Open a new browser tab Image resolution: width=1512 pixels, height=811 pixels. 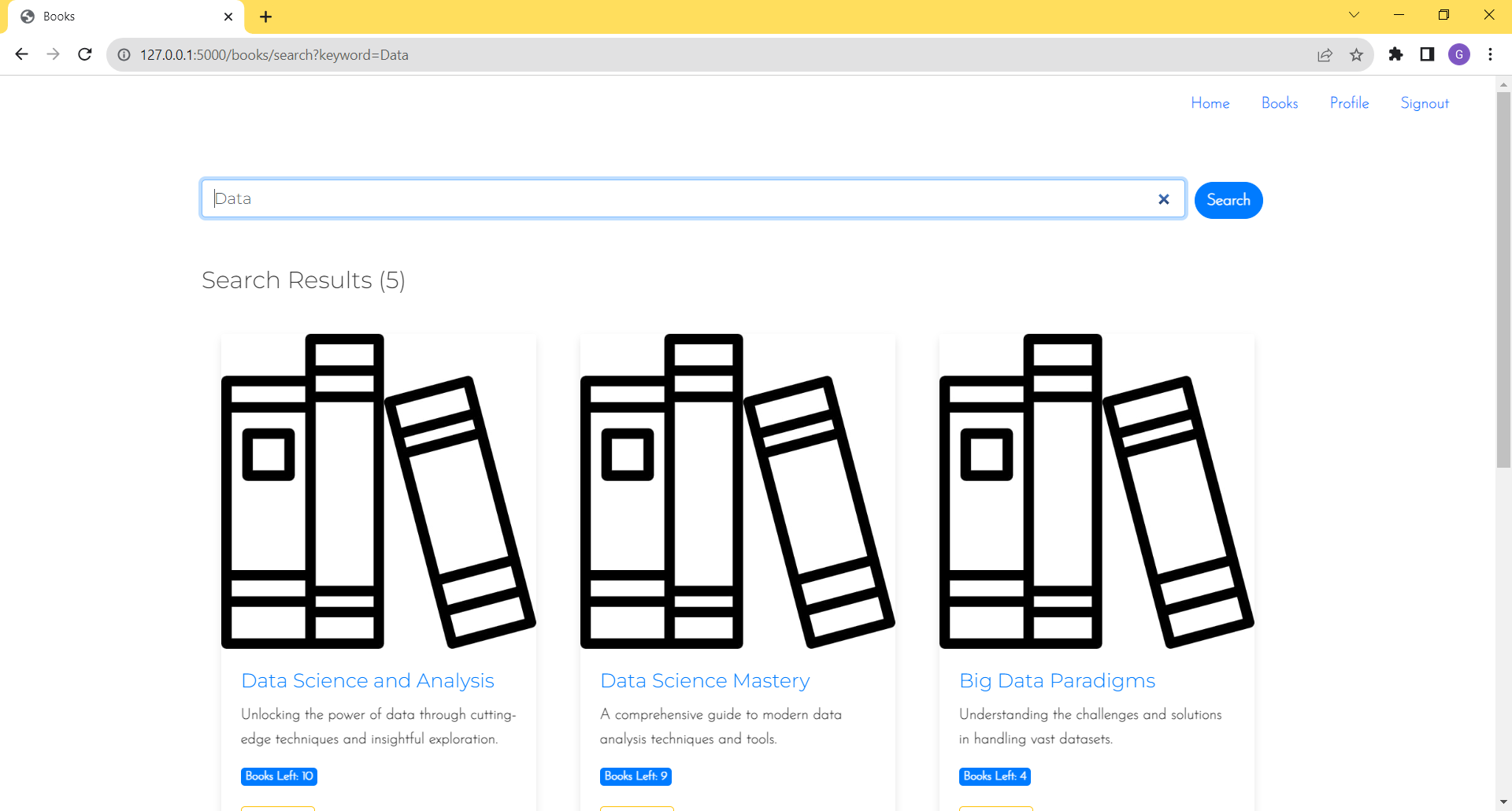266,17
